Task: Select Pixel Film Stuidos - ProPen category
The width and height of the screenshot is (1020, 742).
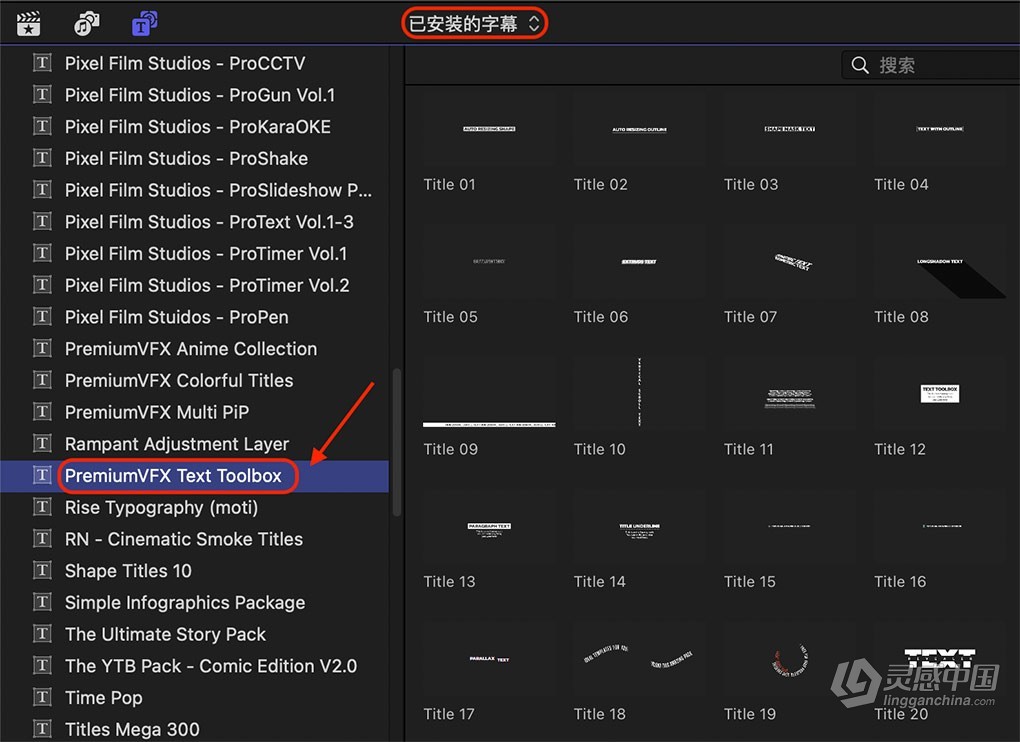Action: click(x=195, y=317)
